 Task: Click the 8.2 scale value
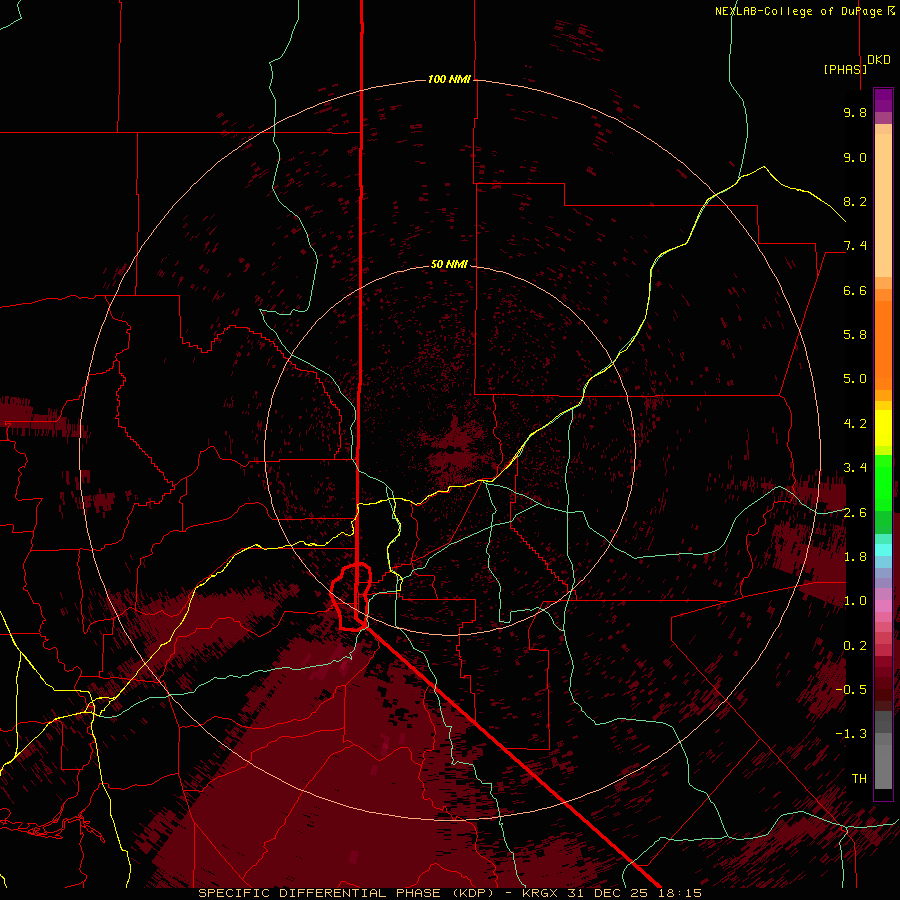click(855, 201)
